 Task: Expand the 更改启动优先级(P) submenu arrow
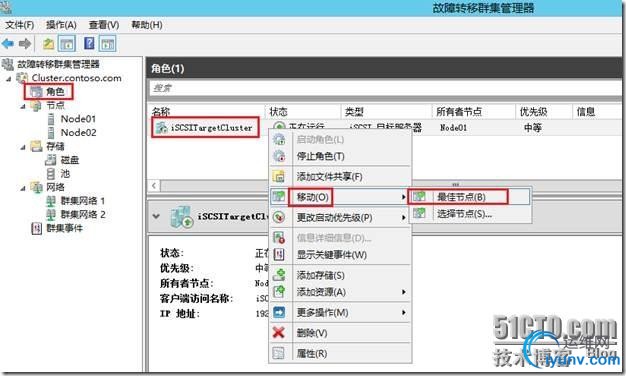tap(404, 218)
